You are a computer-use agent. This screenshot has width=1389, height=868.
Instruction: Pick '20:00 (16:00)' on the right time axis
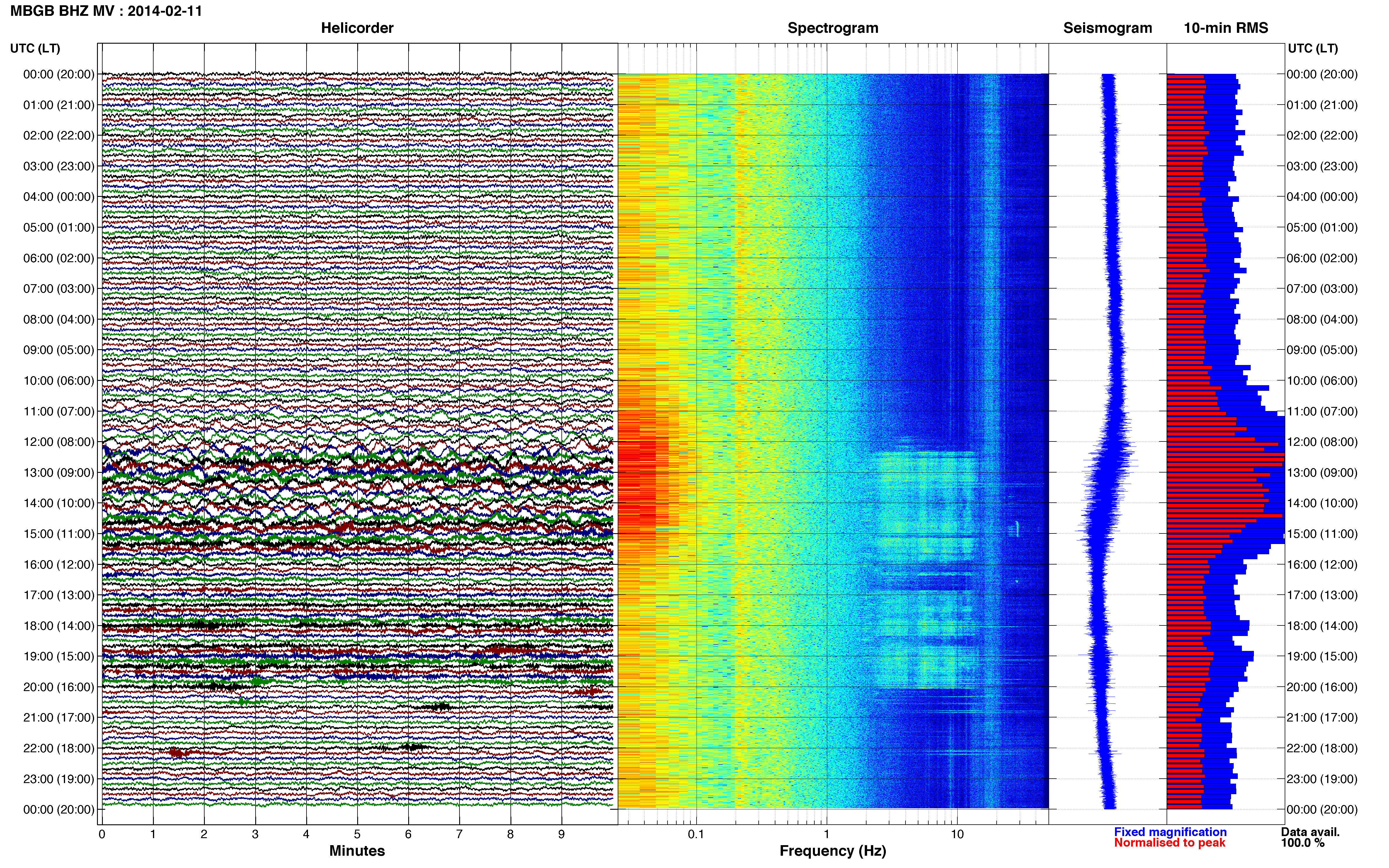pyautogui.click(x=1322, y=687)
